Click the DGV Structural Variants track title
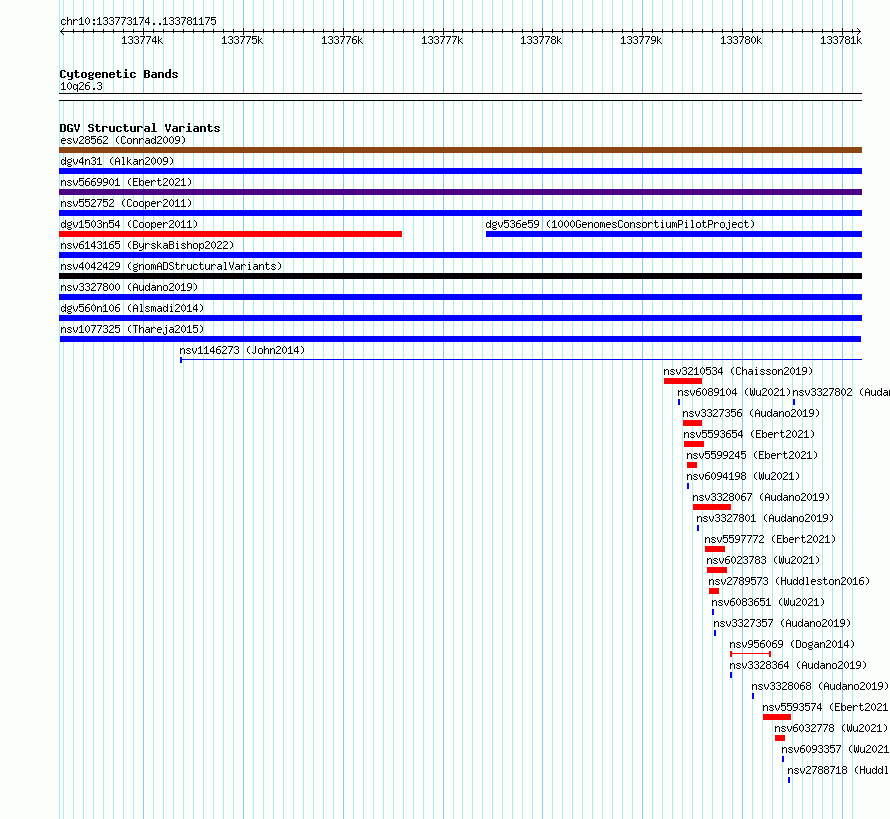 click(140, 128)
